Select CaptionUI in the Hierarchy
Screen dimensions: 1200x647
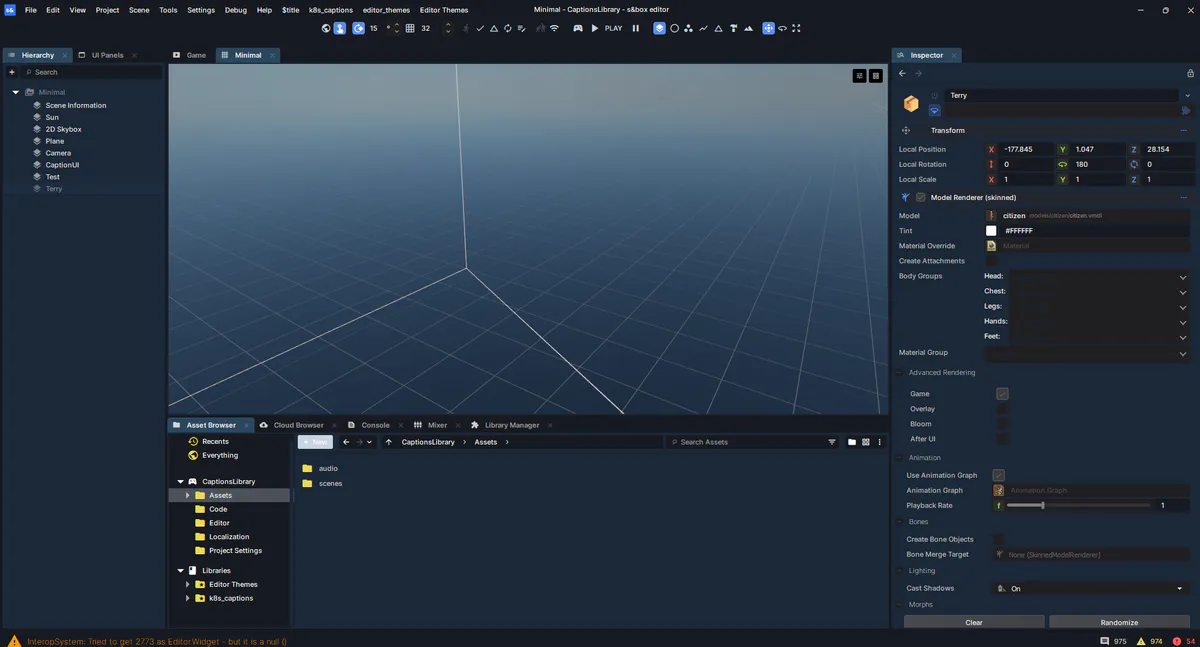[x=62, y=165]
